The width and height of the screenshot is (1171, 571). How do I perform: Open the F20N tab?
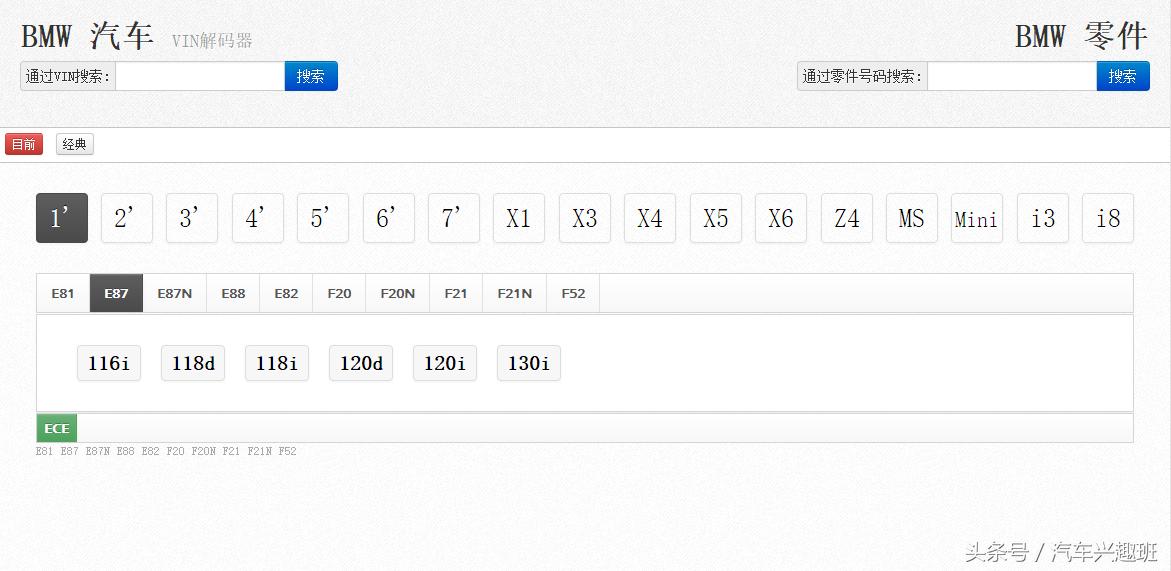pos(397,293)
